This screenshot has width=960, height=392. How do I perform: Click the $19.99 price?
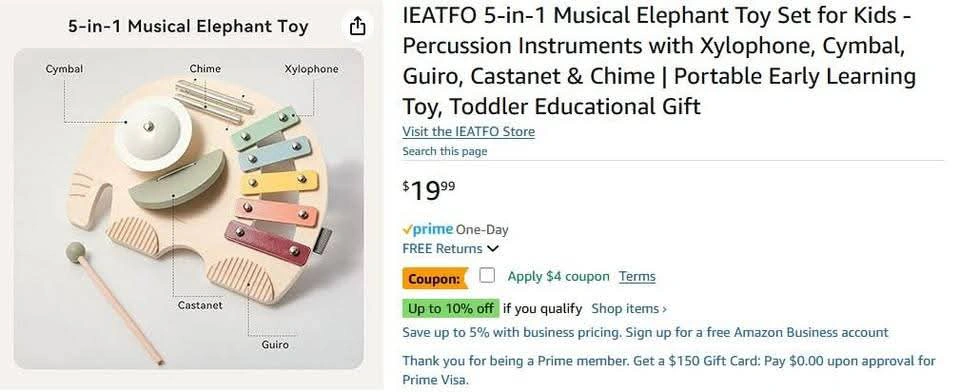coord(429,190)
